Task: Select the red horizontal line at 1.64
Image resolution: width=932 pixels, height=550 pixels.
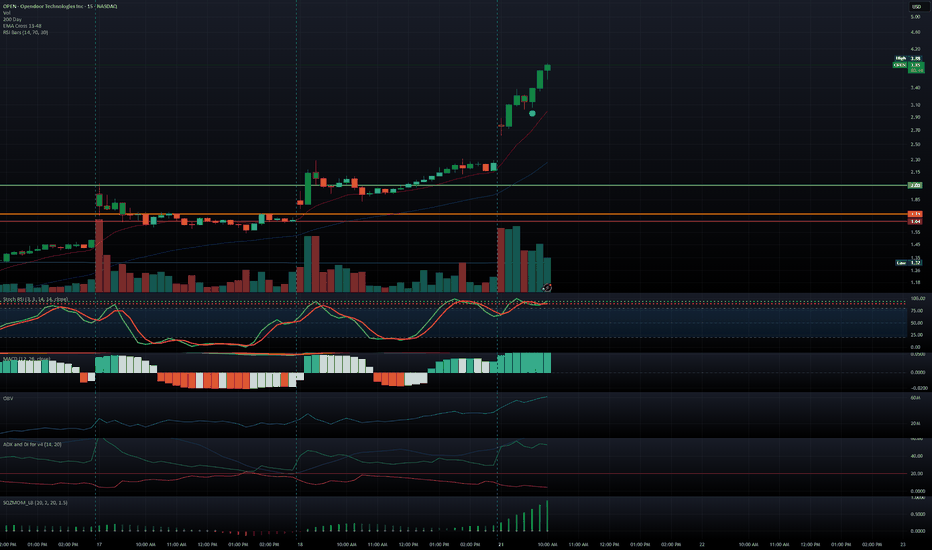Action: 452,221
